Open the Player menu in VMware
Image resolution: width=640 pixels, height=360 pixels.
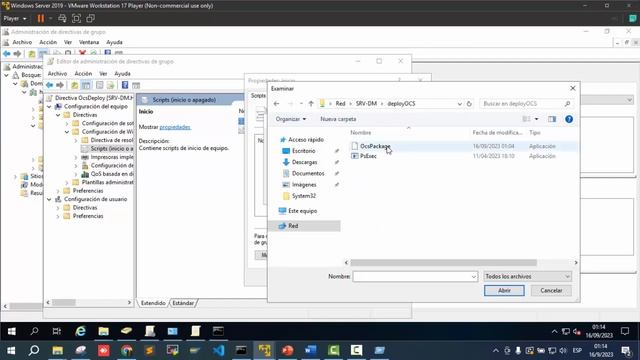15,18
